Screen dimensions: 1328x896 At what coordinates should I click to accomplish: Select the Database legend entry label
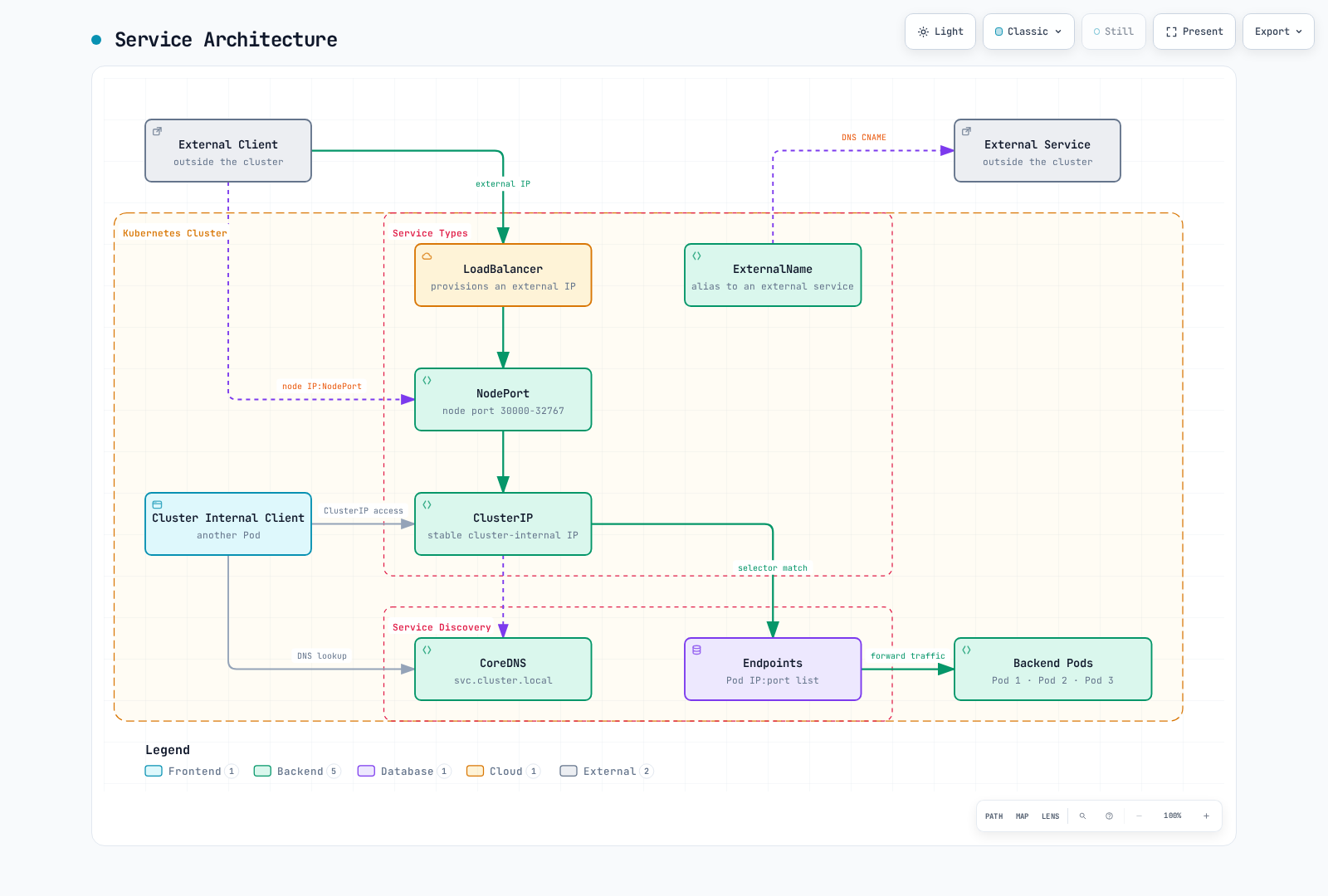[x=407, y=772]
